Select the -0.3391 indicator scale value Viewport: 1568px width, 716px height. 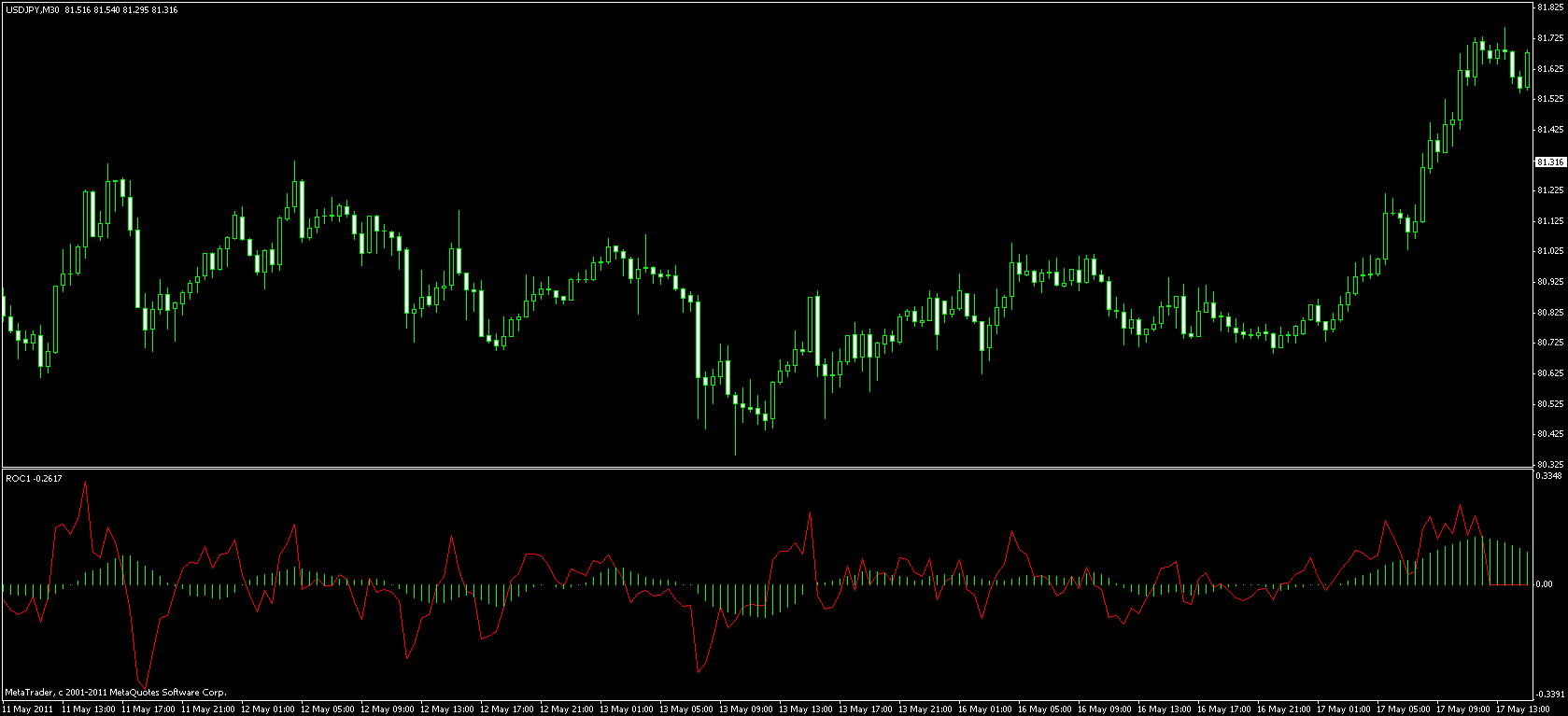point(1549,695)
